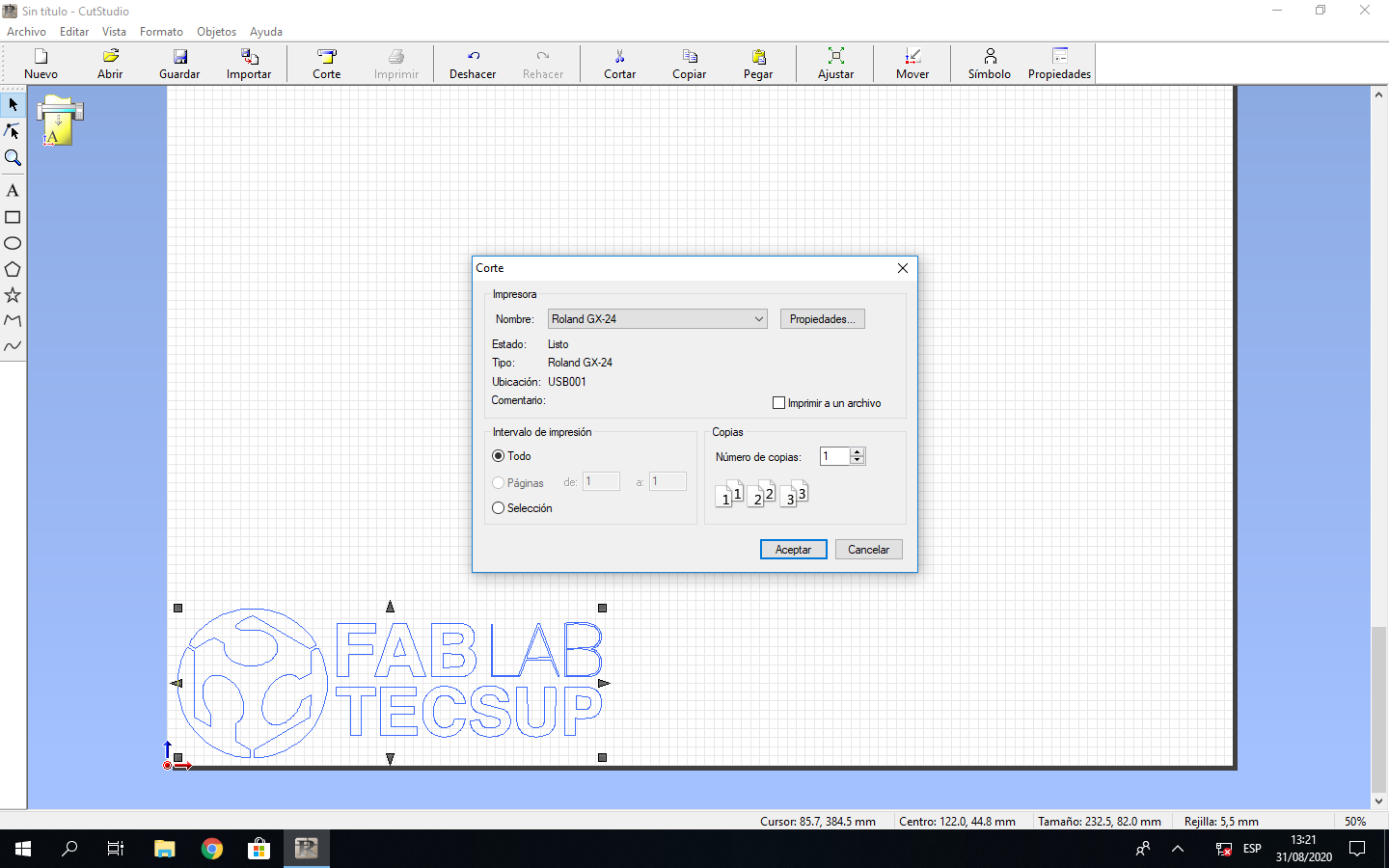Open the Propiedades toolbar panel
Viewport: 1389px width, 868px height.
click(x=1059, y=64)
